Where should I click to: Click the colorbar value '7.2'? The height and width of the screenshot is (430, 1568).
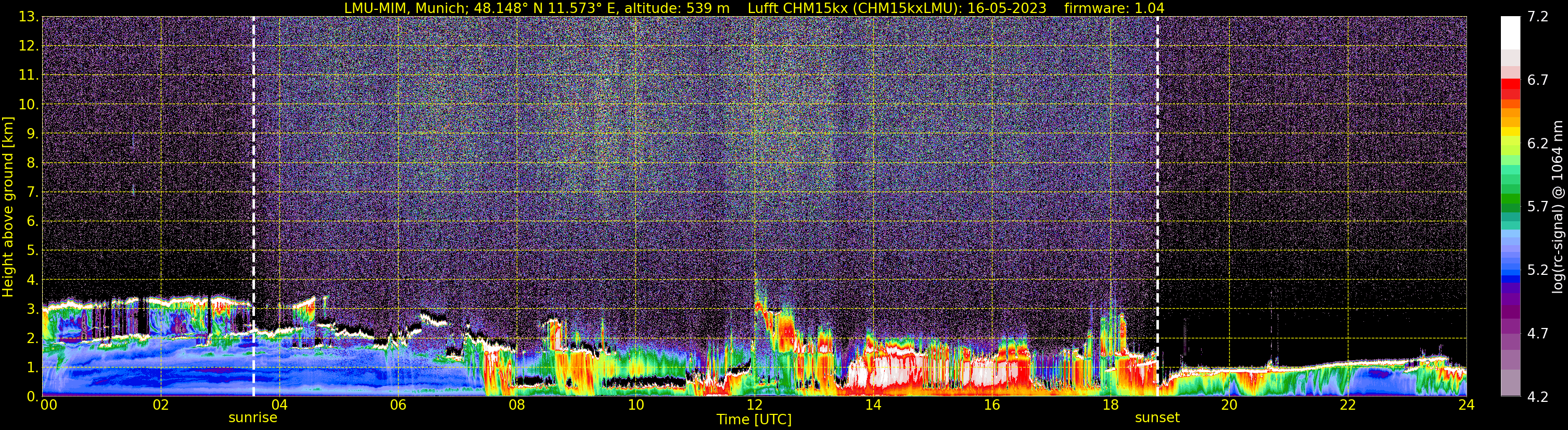[x=1538, y=17]
